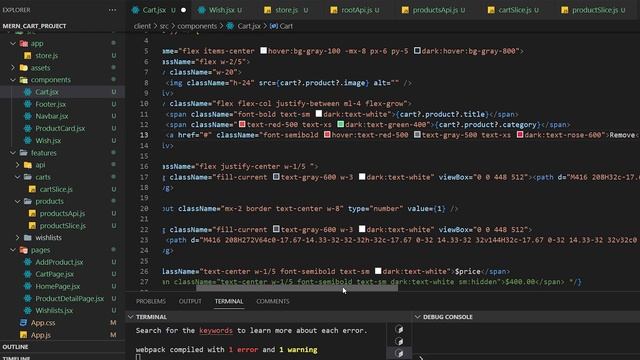Viewport: 640px width, 360px height.
Task: Click the src breadcrumb segment
Action: (x=164, y=26)
